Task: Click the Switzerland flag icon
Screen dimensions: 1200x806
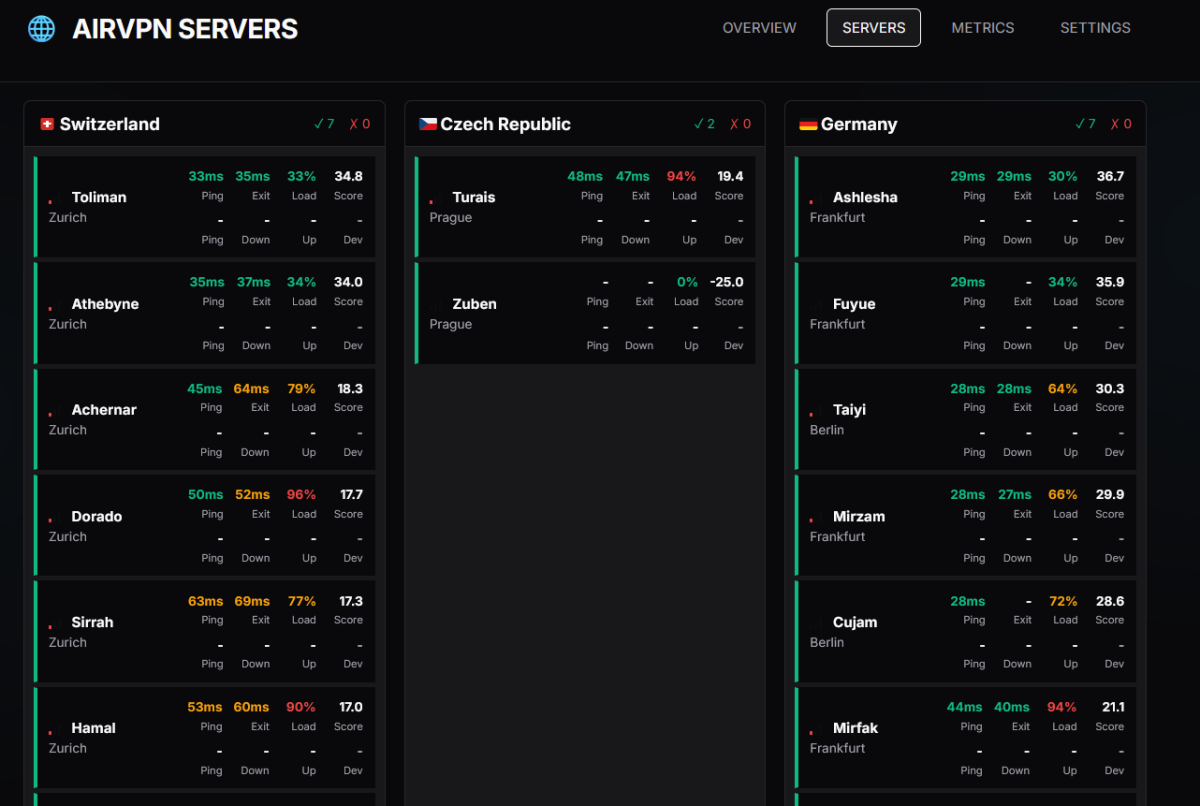Action: 46,124
